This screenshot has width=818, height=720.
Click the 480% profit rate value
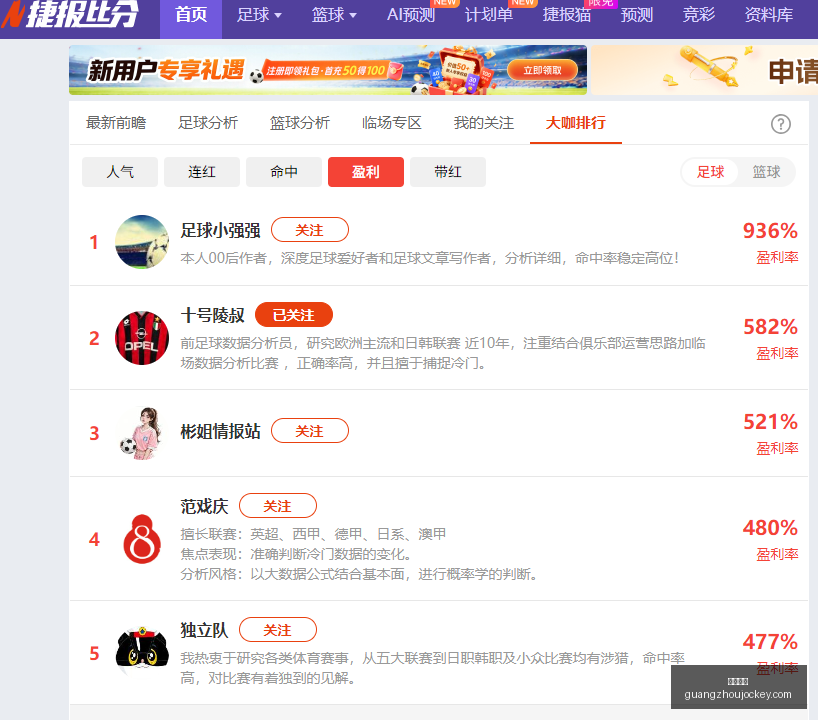(x=770, y=527)
